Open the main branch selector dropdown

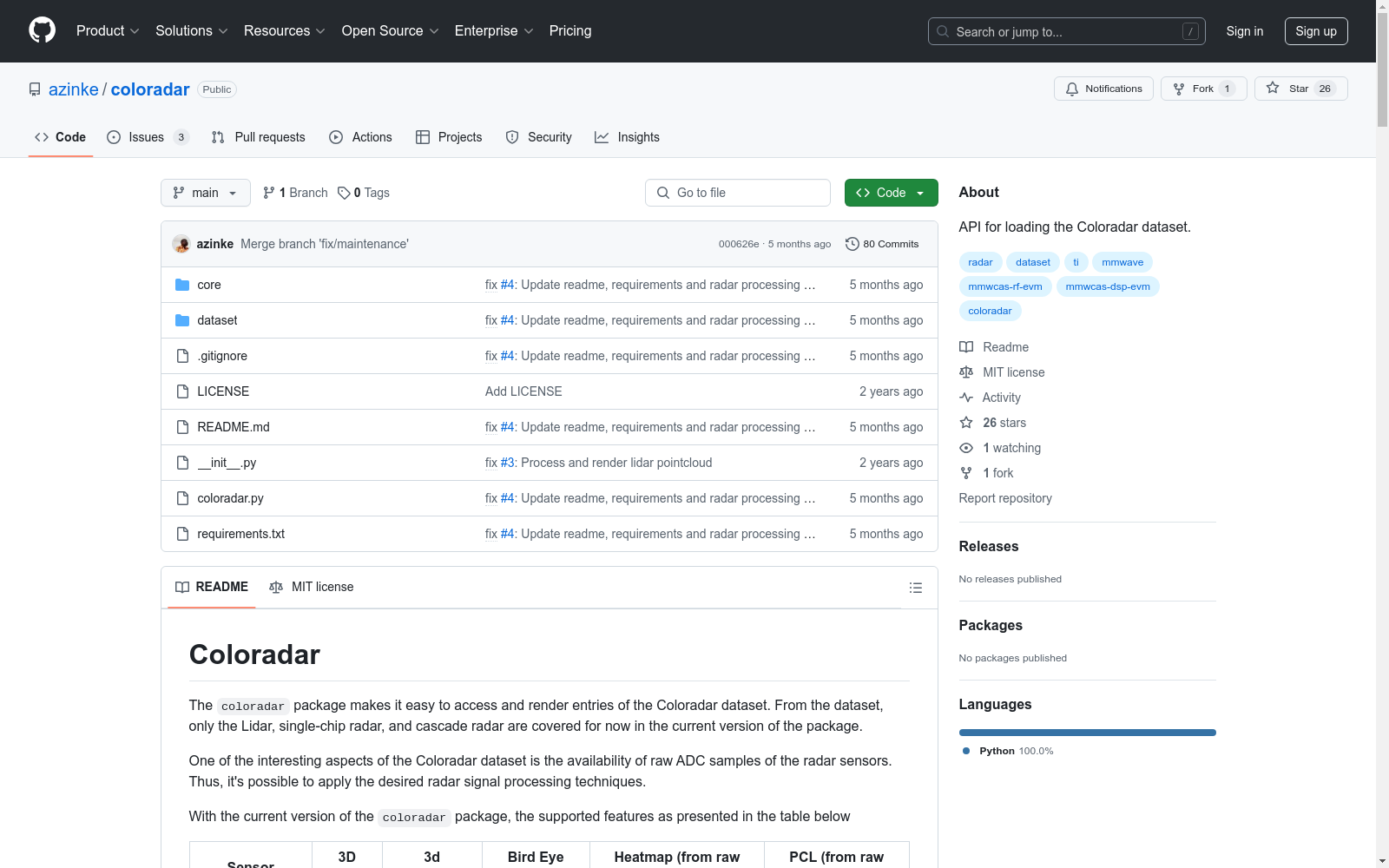pyautogui.click(x=205, y=193)
